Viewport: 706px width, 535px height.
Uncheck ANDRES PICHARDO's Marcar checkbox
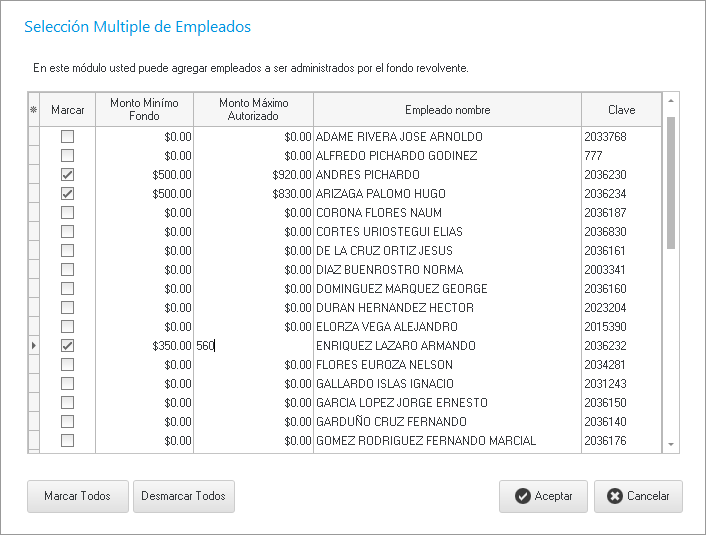(x=68, y=175)
